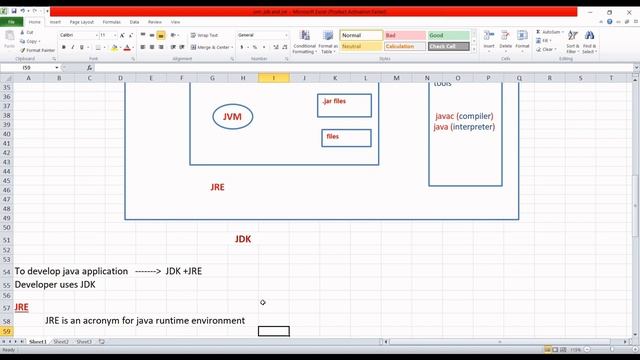Click the cell Borders icon

(x=98, y=48)
